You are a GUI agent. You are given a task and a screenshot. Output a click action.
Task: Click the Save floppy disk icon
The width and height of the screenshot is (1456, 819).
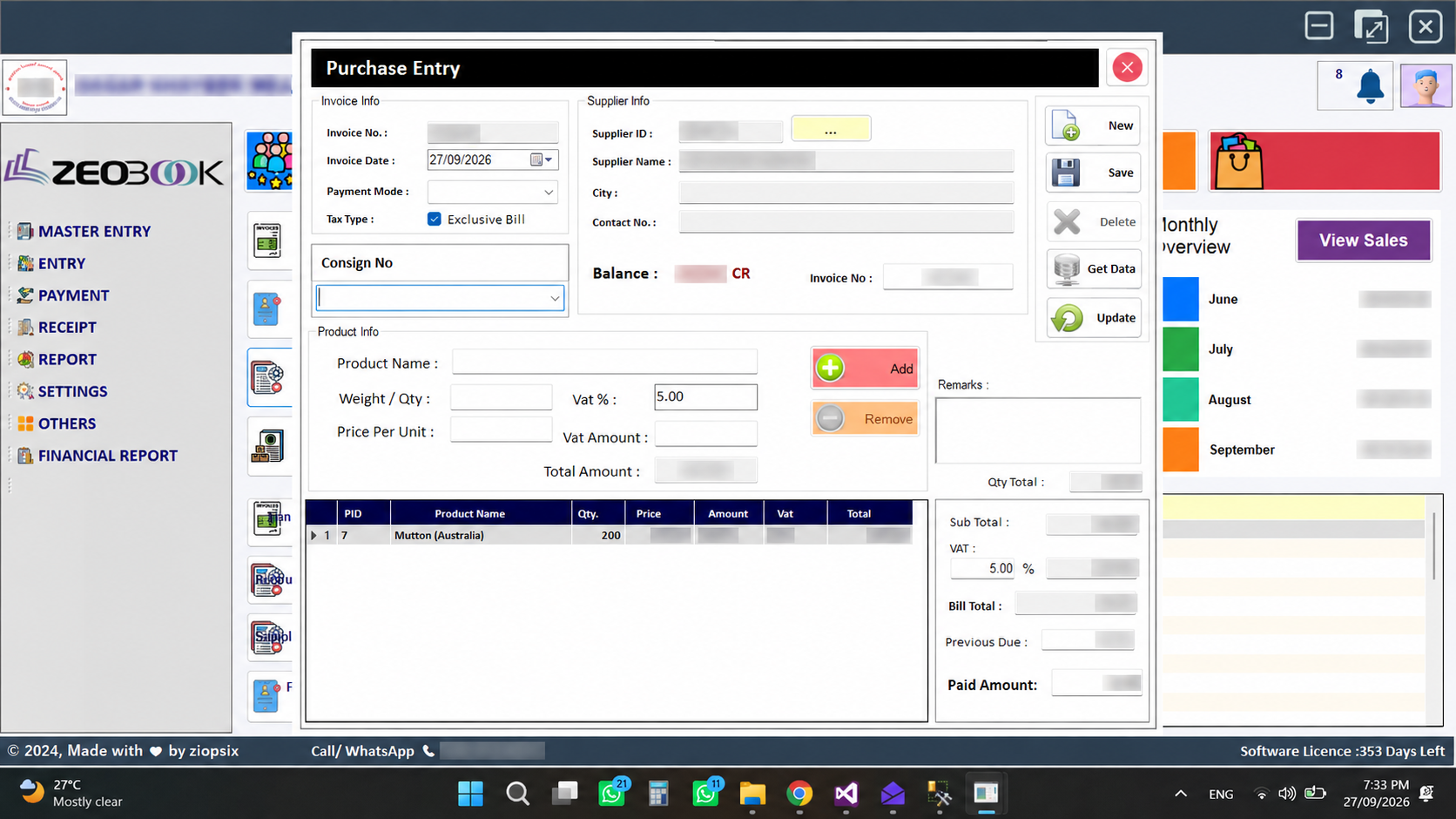(x=1066, y=173)
